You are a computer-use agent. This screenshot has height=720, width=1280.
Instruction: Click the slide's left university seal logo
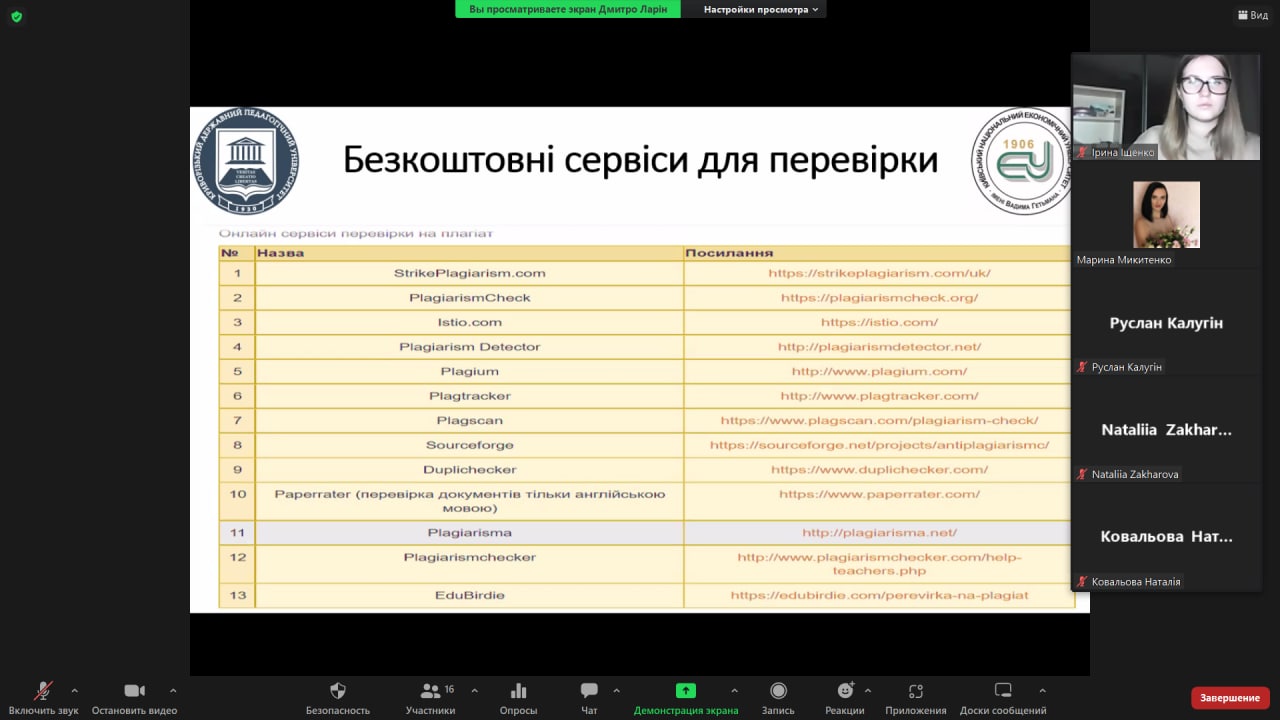click(x=245, y=161)
